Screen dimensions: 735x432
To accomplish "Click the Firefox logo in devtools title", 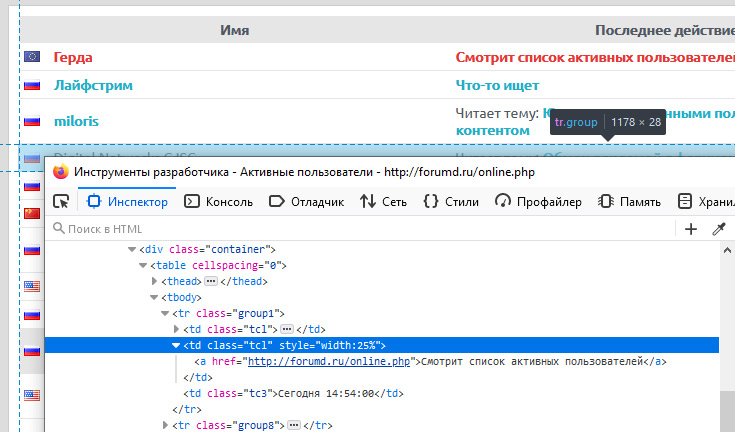I will (x=60, y=172).
